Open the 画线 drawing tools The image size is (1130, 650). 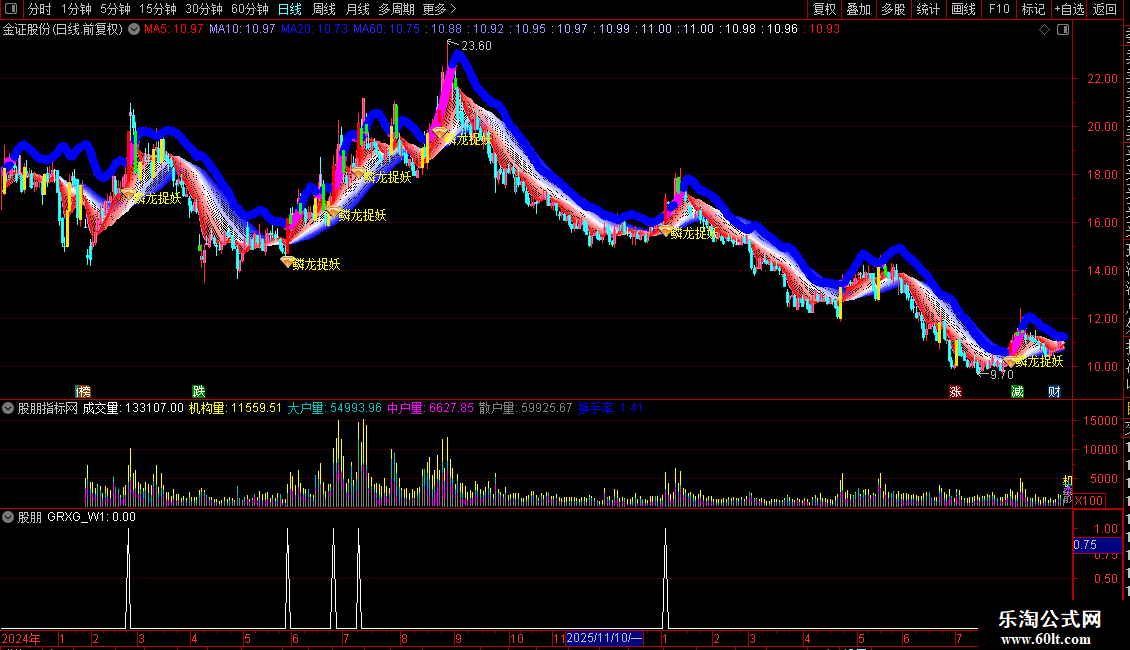(x=963, y=9)
